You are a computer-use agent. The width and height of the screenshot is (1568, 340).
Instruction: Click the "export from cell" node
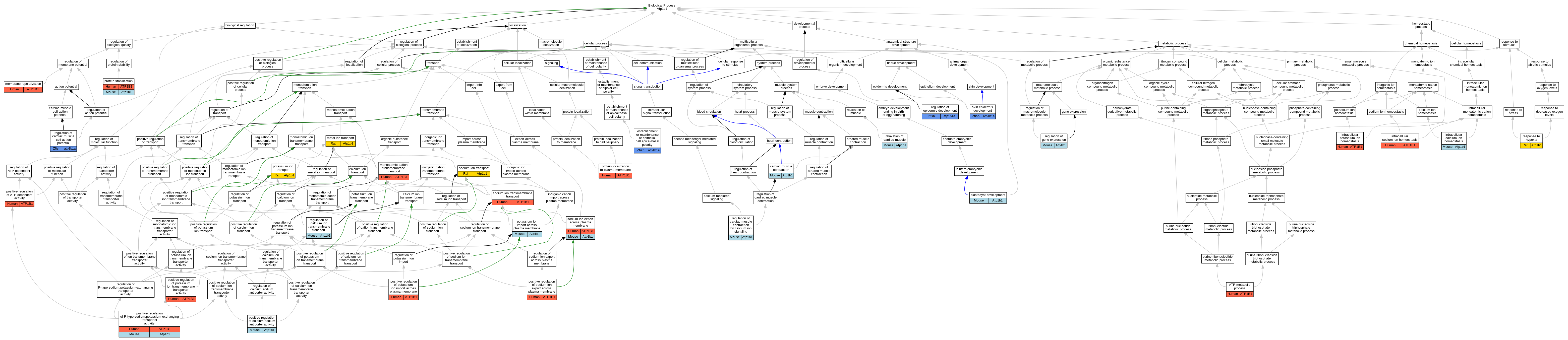(504, 86)
